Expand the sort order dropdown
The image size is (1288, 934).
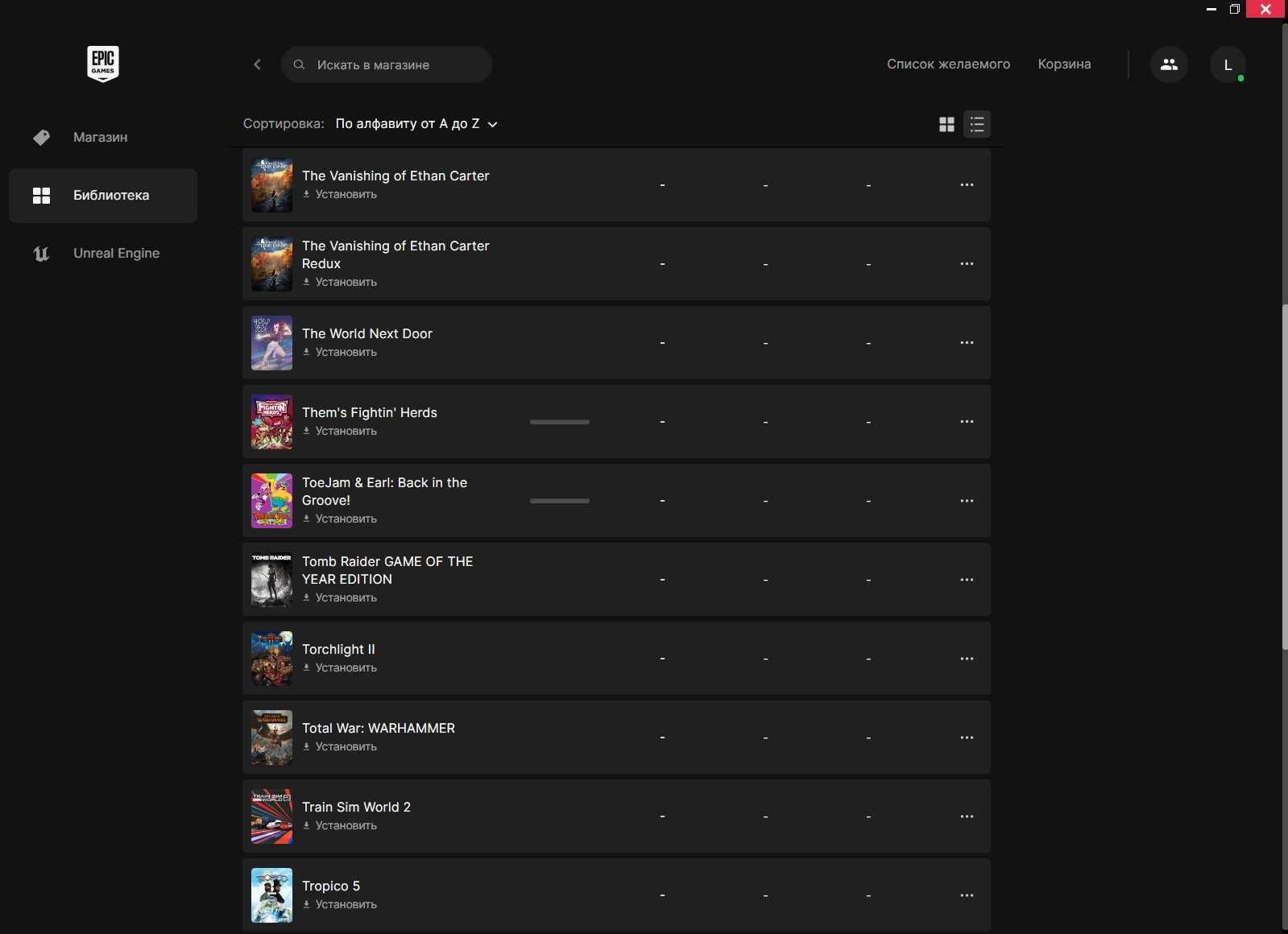pos(416,124)
